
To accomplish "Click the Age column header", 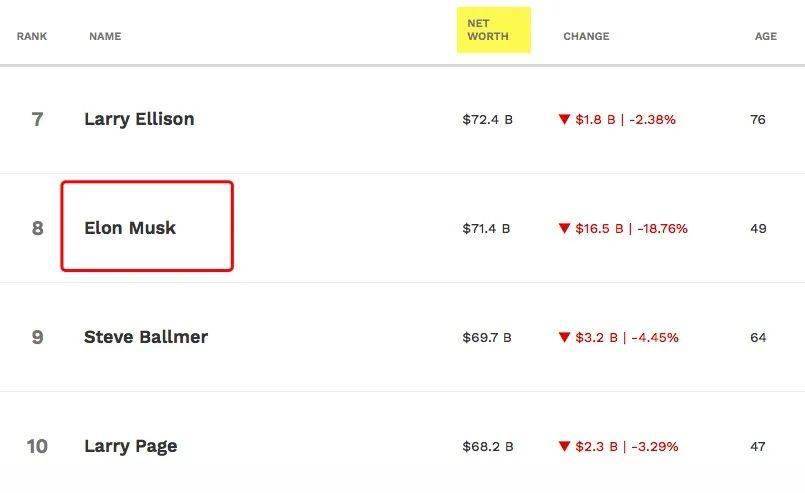I will 765,37.
